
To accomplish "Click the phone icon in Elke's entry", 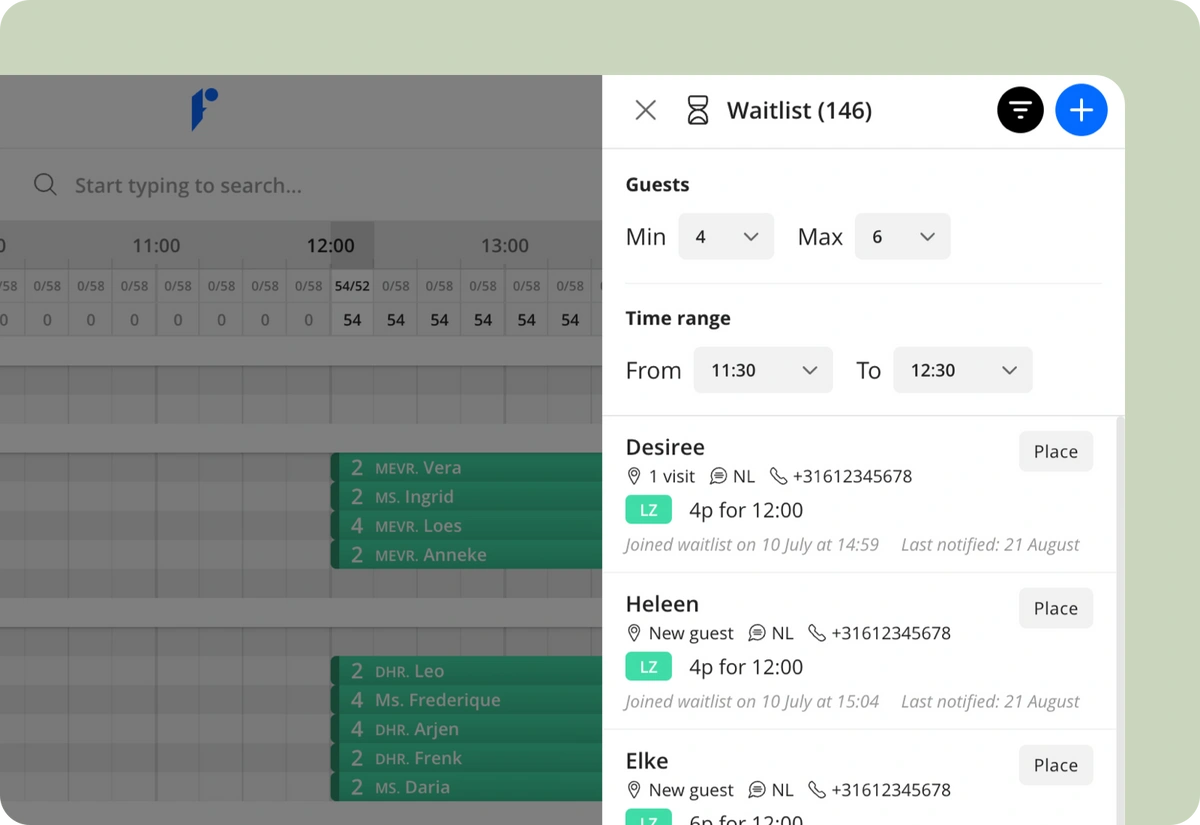I will pos(817,790).
